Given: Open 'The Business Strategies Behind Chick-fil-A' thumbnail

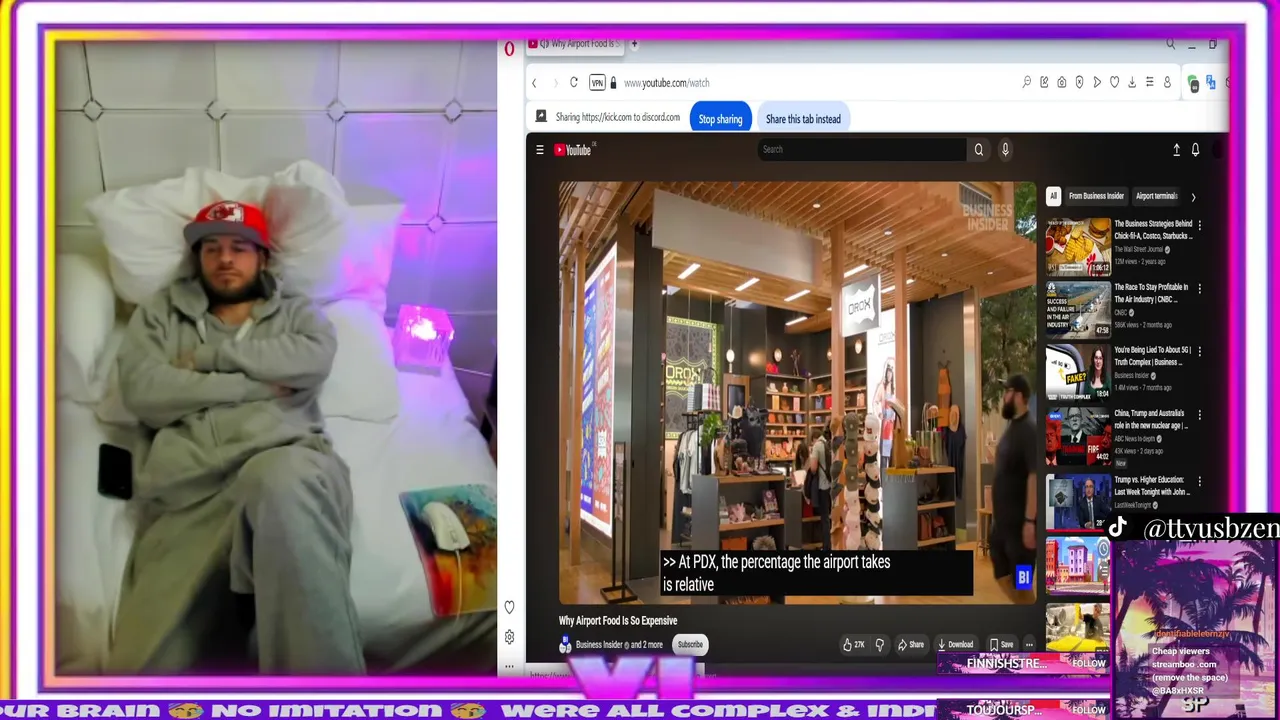Looking at the screenshot, I should pyautogui.click(x=1078, y=246).
